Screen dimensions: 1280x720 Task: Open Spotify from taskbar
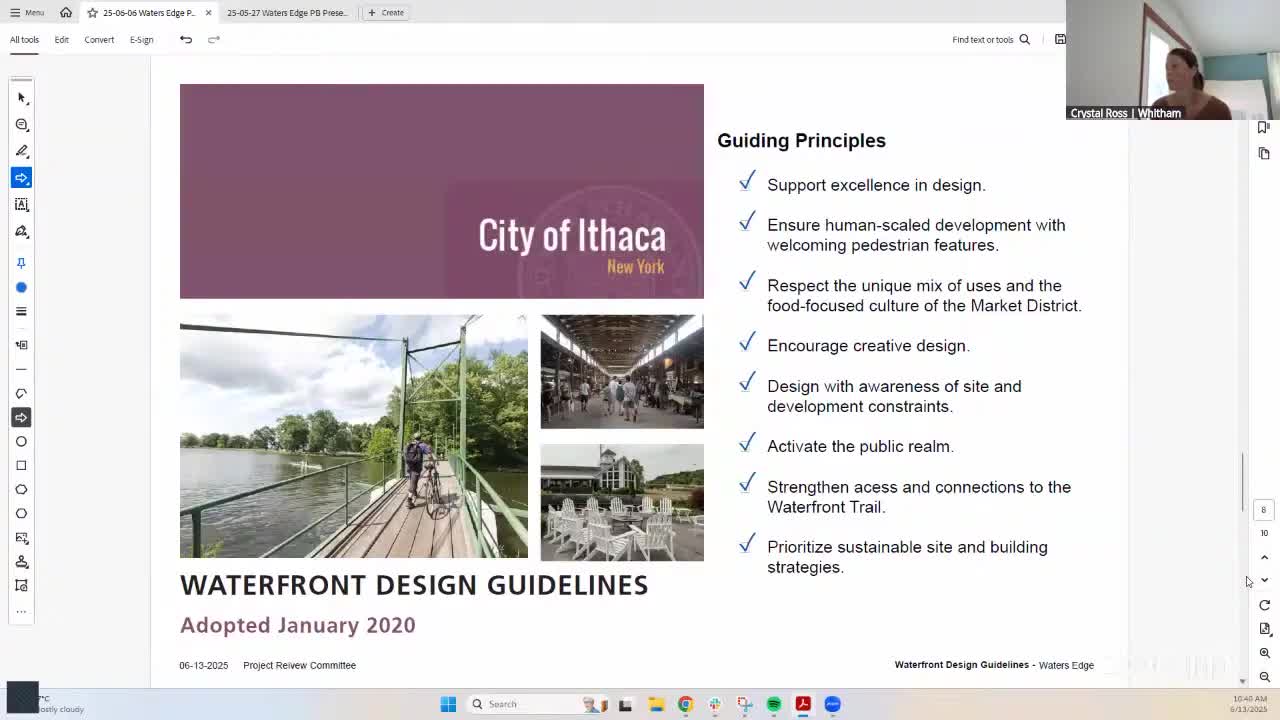coord(774,704)
